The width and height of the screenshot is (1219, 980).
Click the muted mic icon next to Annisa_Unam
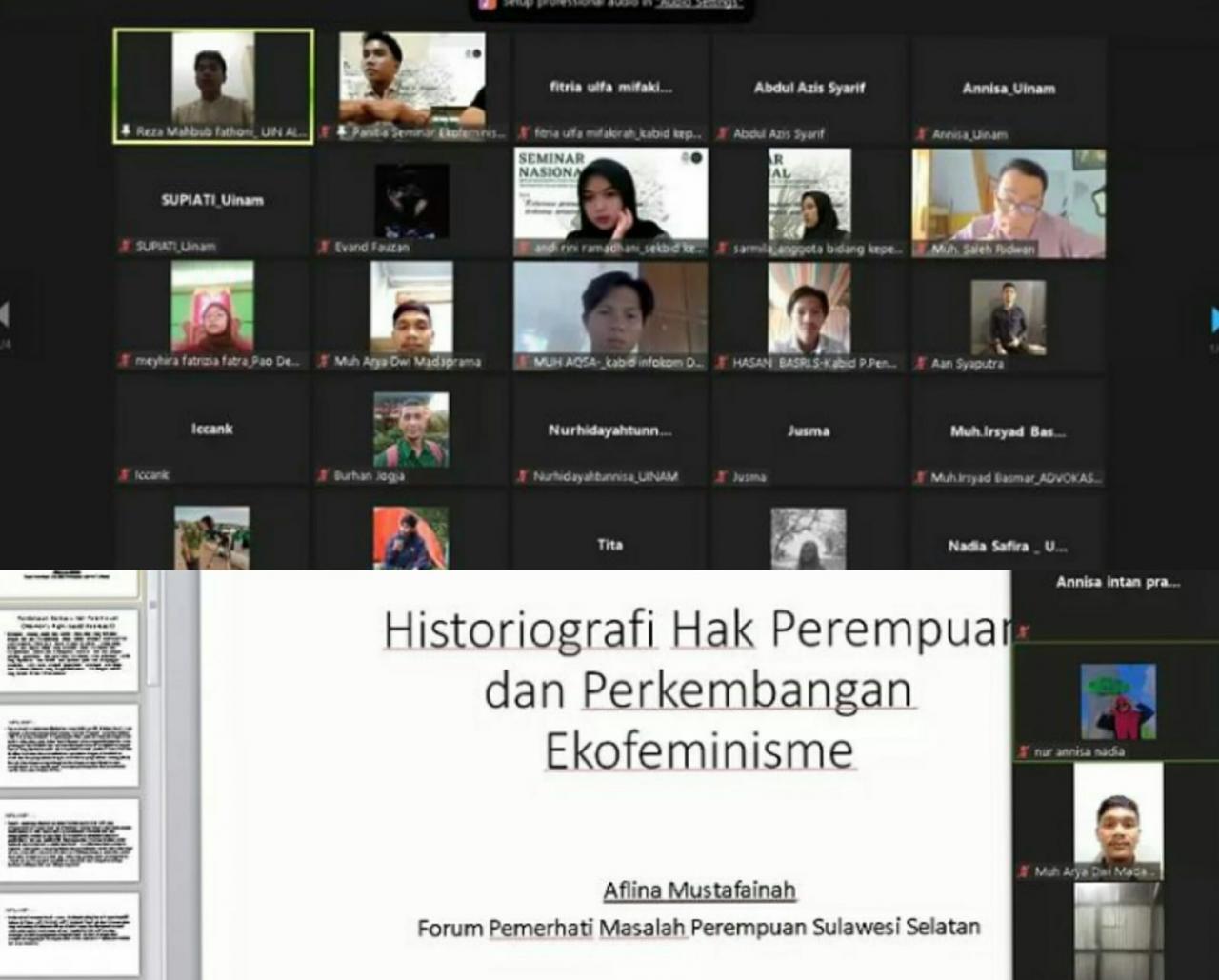(921, 134)
